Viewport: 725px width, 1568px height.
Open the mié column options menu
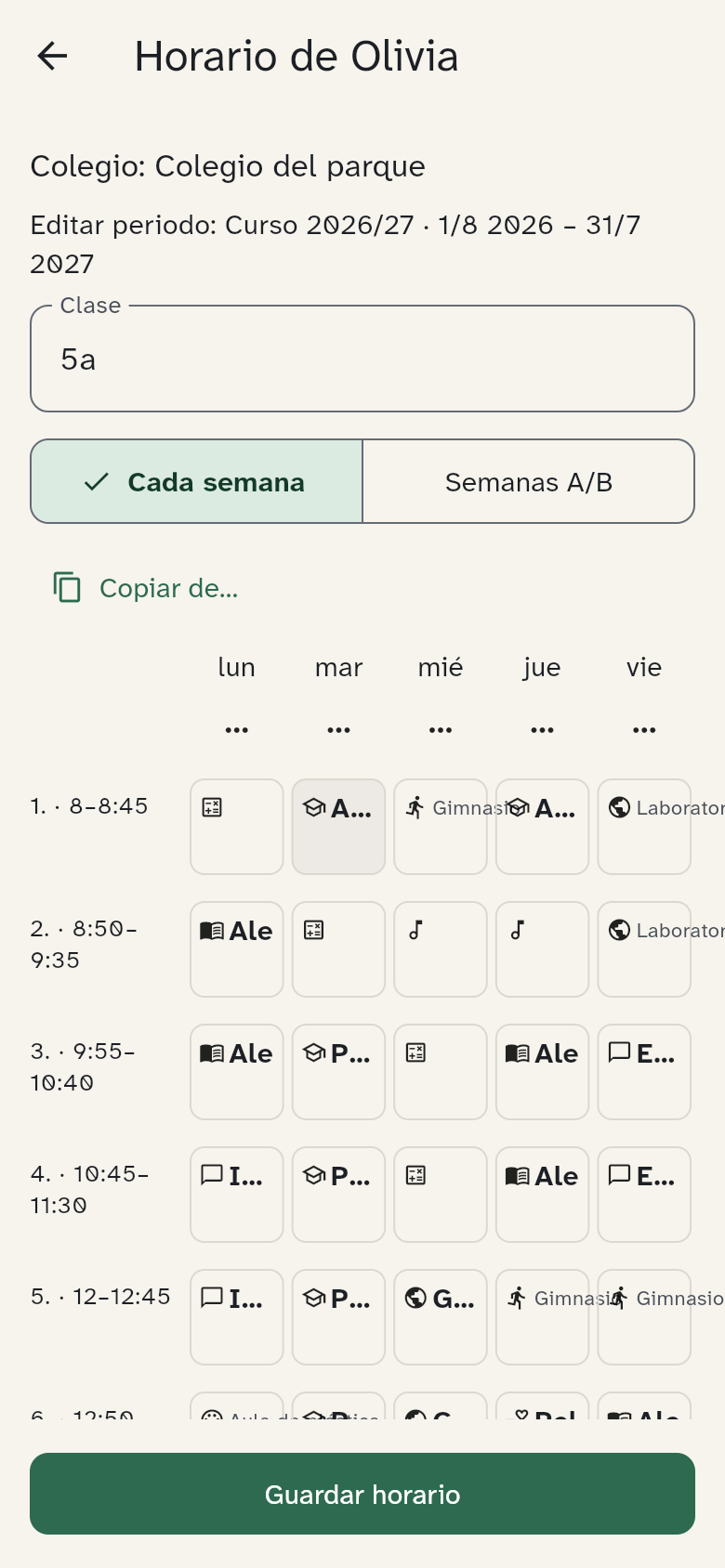(x=441, y=730)
